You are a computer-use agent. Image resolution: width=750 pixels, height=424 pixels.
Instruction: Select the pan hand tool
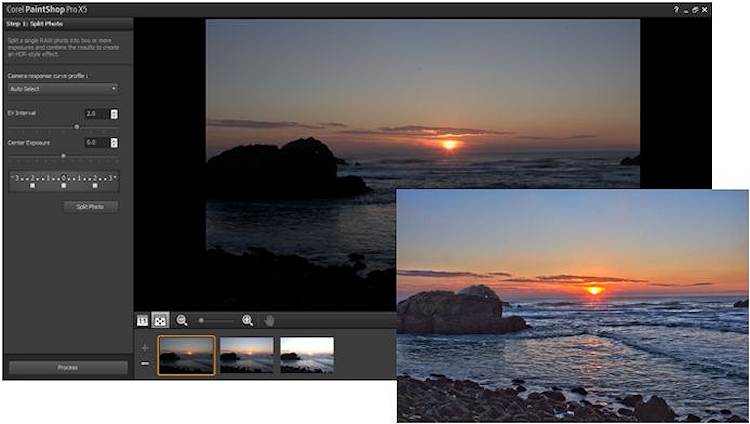[x=268, y=321]
